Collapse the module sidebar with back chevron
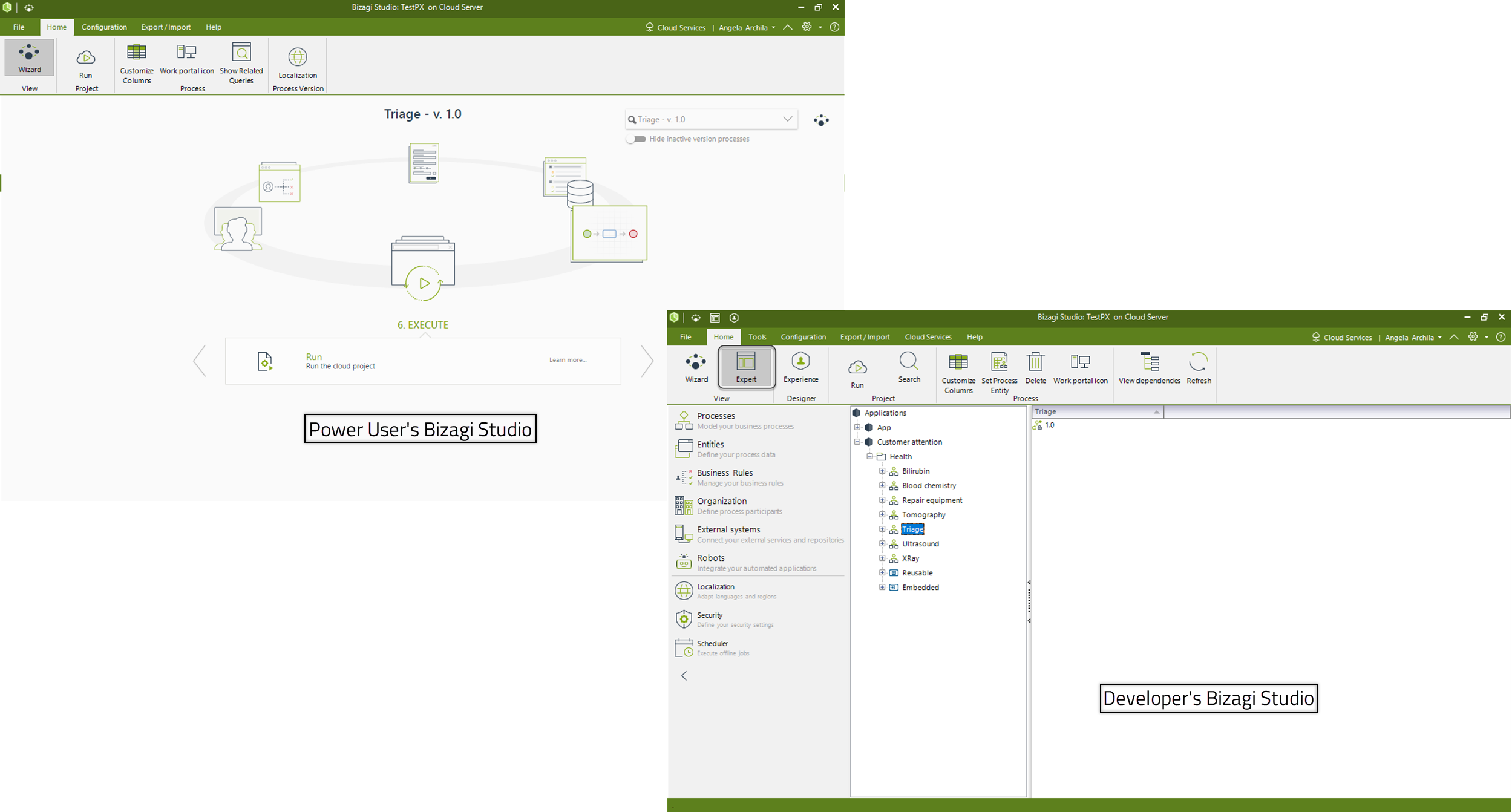Viewport: 1512px width, 812px height. pyautogui.click(x=684, y=676)
